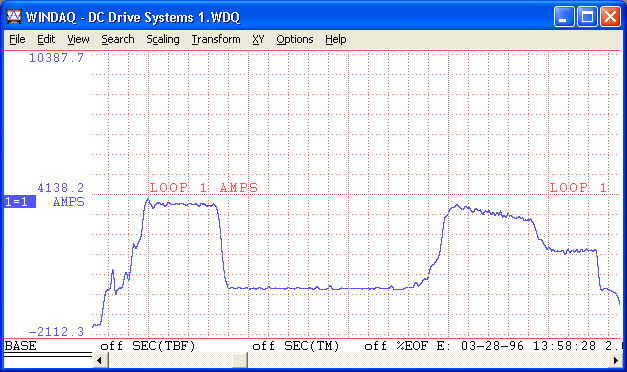Open the View menu

[x=78, y=39]
